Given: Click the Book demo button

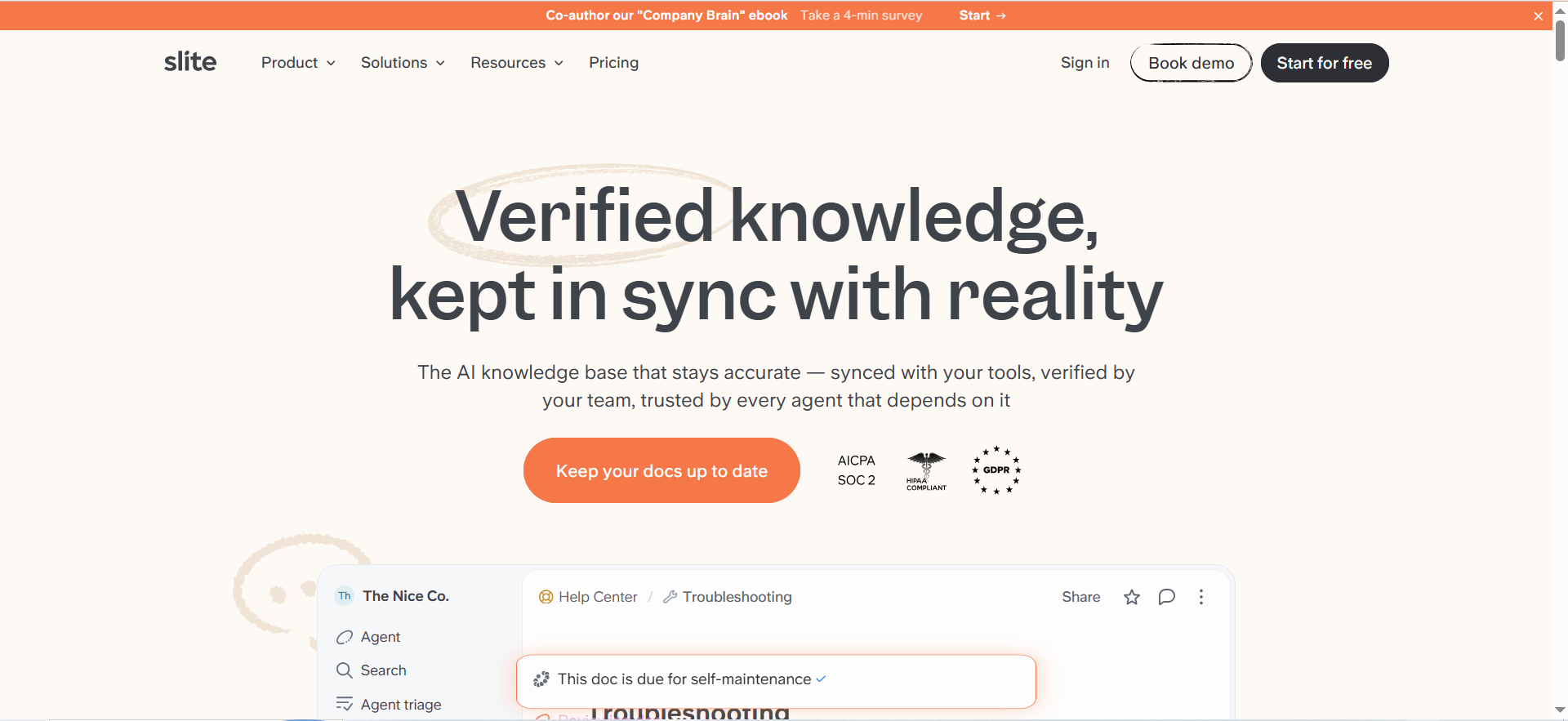Looking at the screenshot, I should pyautogui.click(x=1191, y=63).
